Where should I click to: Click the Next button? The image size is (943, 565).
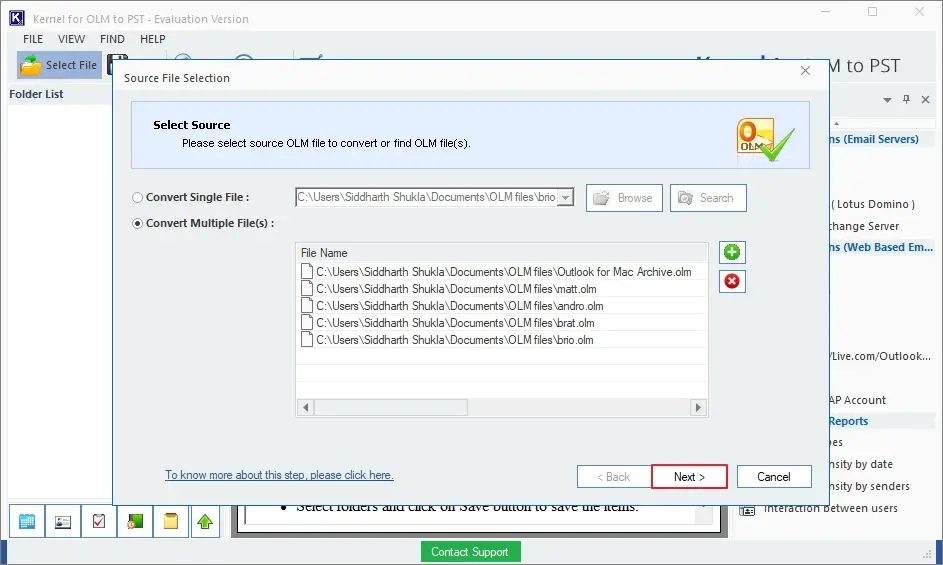tap(689, 477)
